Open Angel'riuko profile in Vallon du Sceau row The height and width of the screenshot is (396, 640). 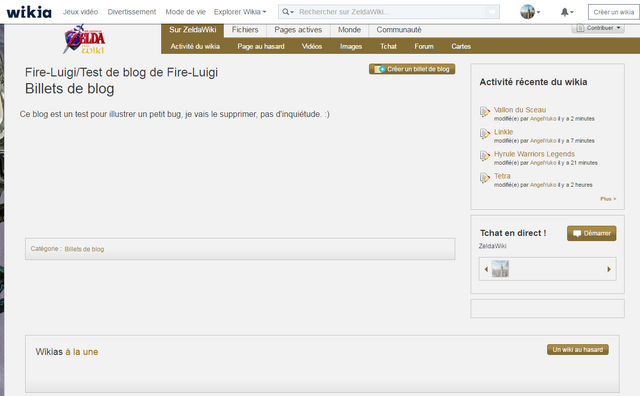click(x=543, y=119)
